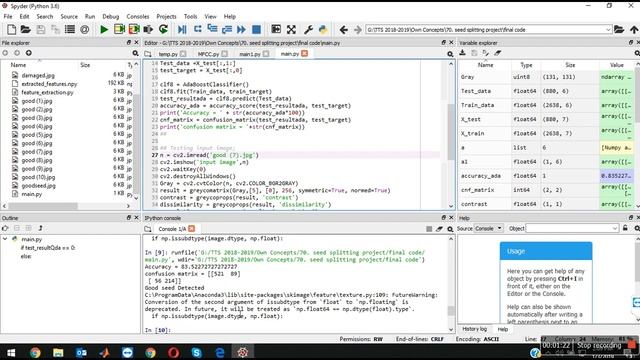Screen dimensions: 640x360
Task: Stop debugging with the blue square icon
Action: 256,29
